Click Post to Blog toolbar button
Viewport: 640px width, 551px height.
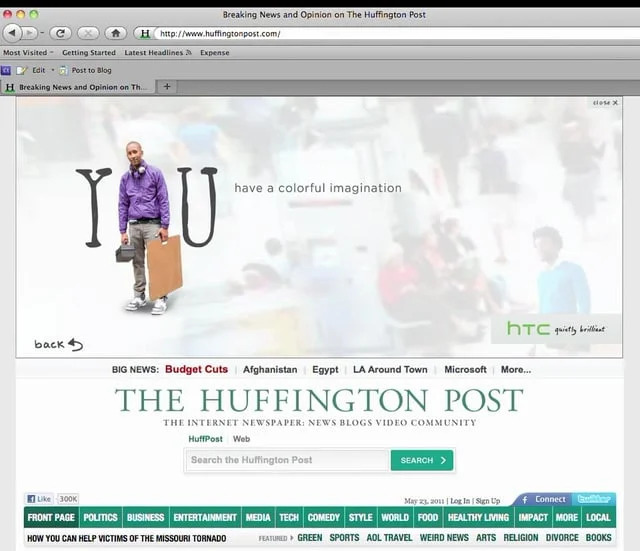click(x=86, y=70)
